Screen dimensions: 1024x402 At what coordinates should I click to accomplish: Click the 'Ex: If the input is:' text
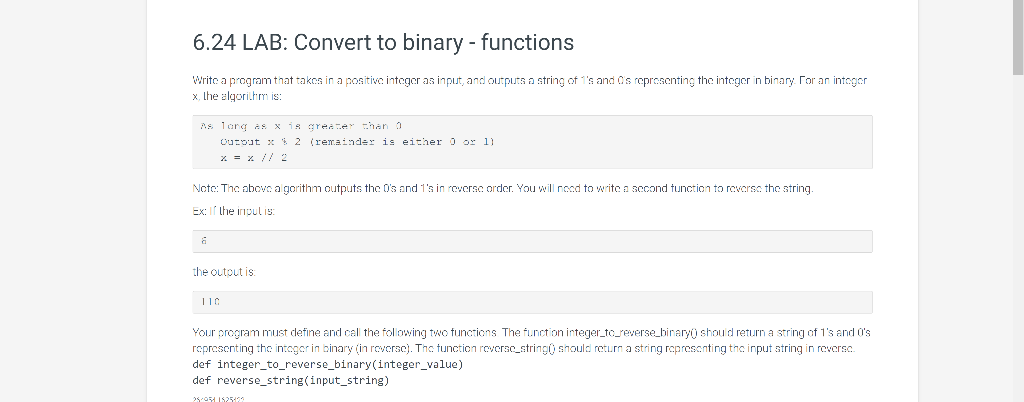(234, 211)
